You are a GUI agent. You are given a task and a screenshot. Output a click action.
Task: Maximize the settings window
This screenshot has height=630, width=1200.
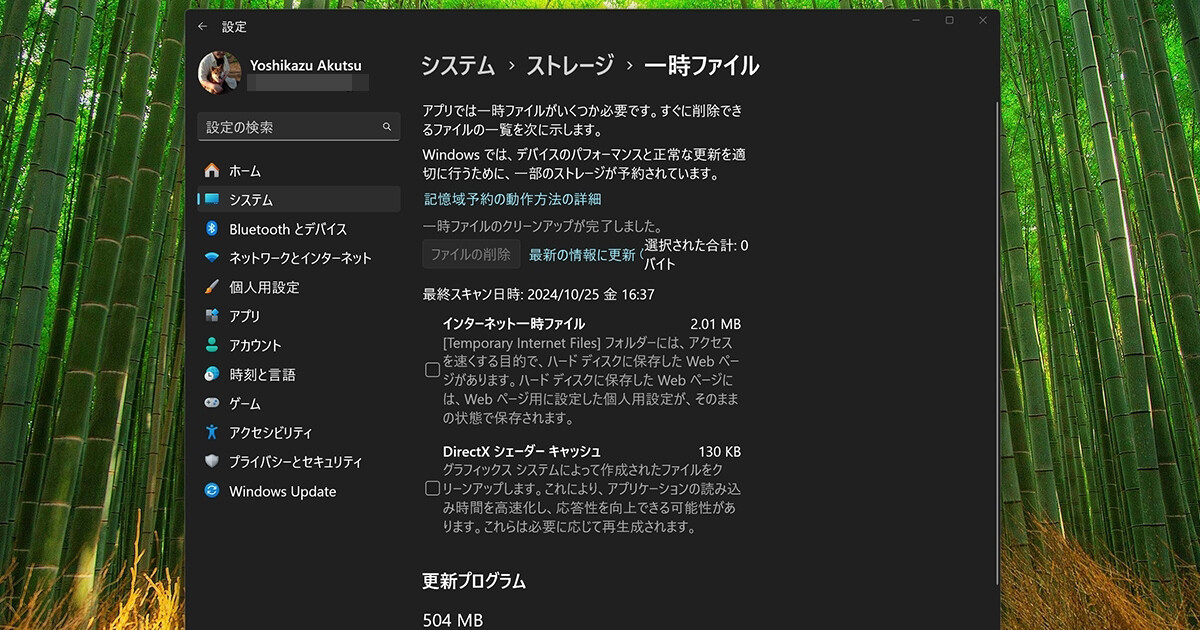pos(949,21)
